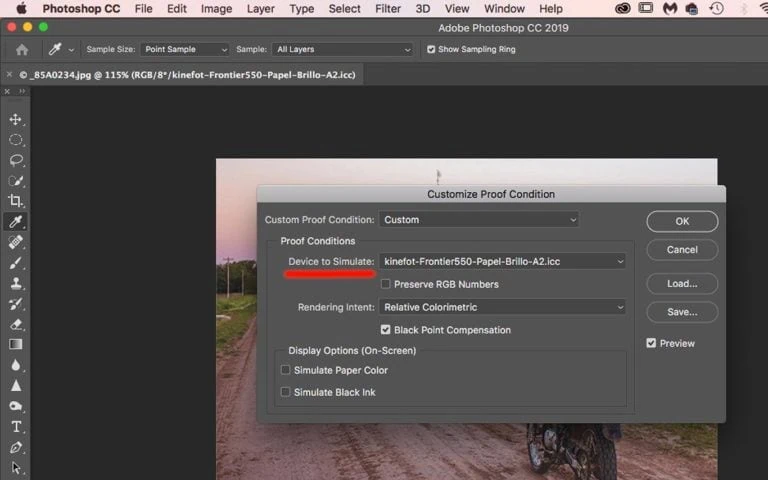Select the _85A0234.jpg document tab

187,75
